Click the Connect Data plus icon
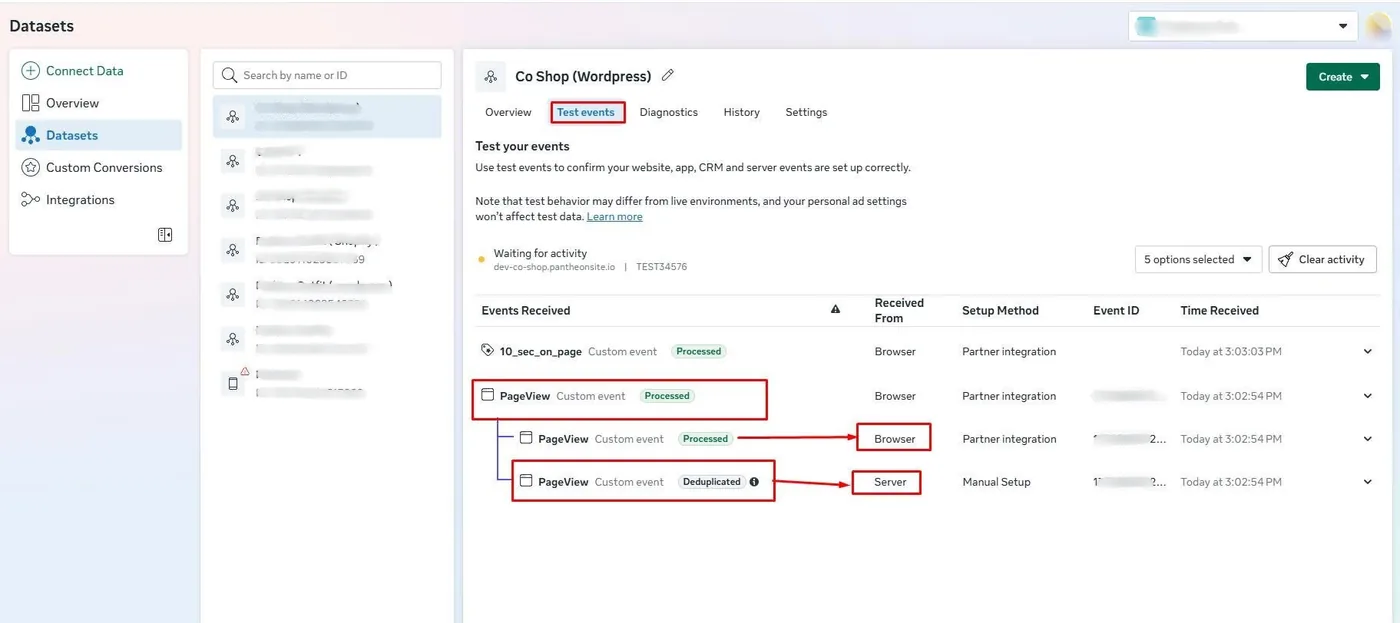 pyautogui.click(x=30, y=71)
